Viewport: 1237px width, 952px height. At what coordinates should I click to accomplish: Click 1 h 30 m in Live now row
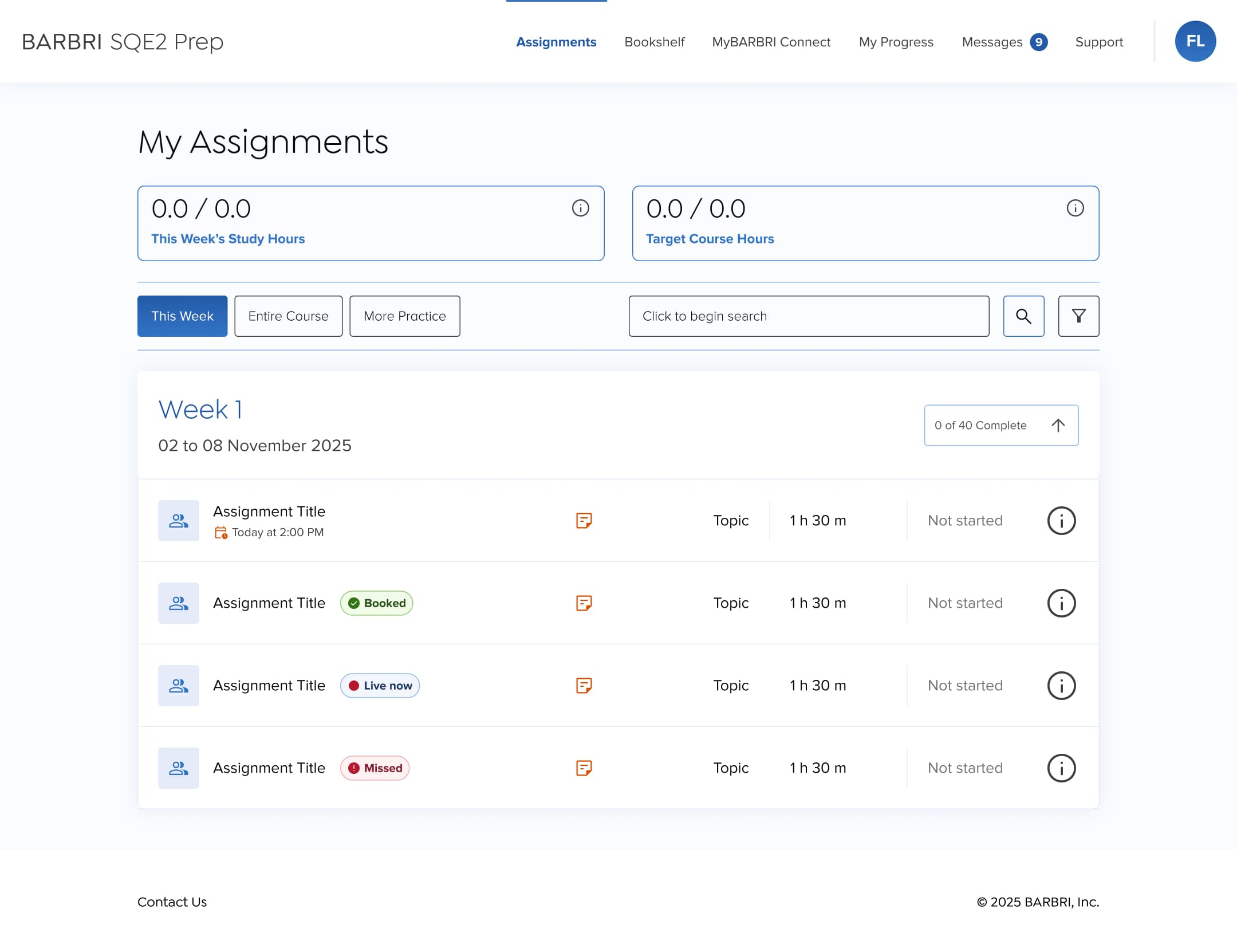tap(818, 686)
